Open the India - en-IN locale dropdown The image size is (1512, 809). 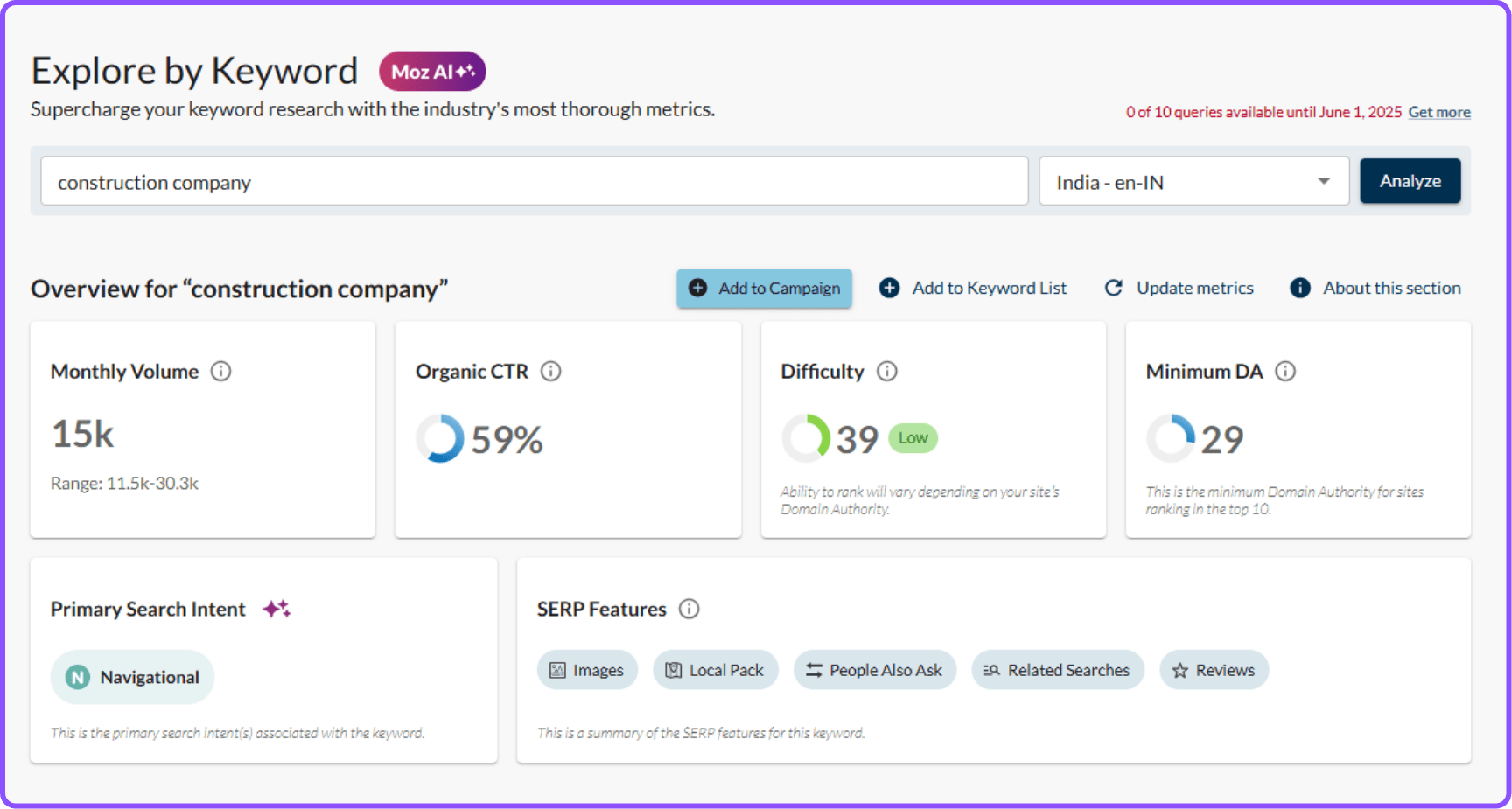[x=1193, y=182]
